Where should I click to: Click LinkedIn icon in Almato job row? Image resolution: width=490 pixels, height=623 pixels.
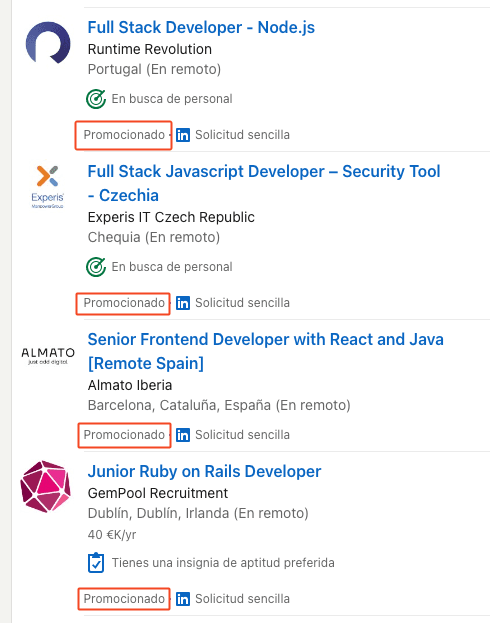click(x=183, y=435)
